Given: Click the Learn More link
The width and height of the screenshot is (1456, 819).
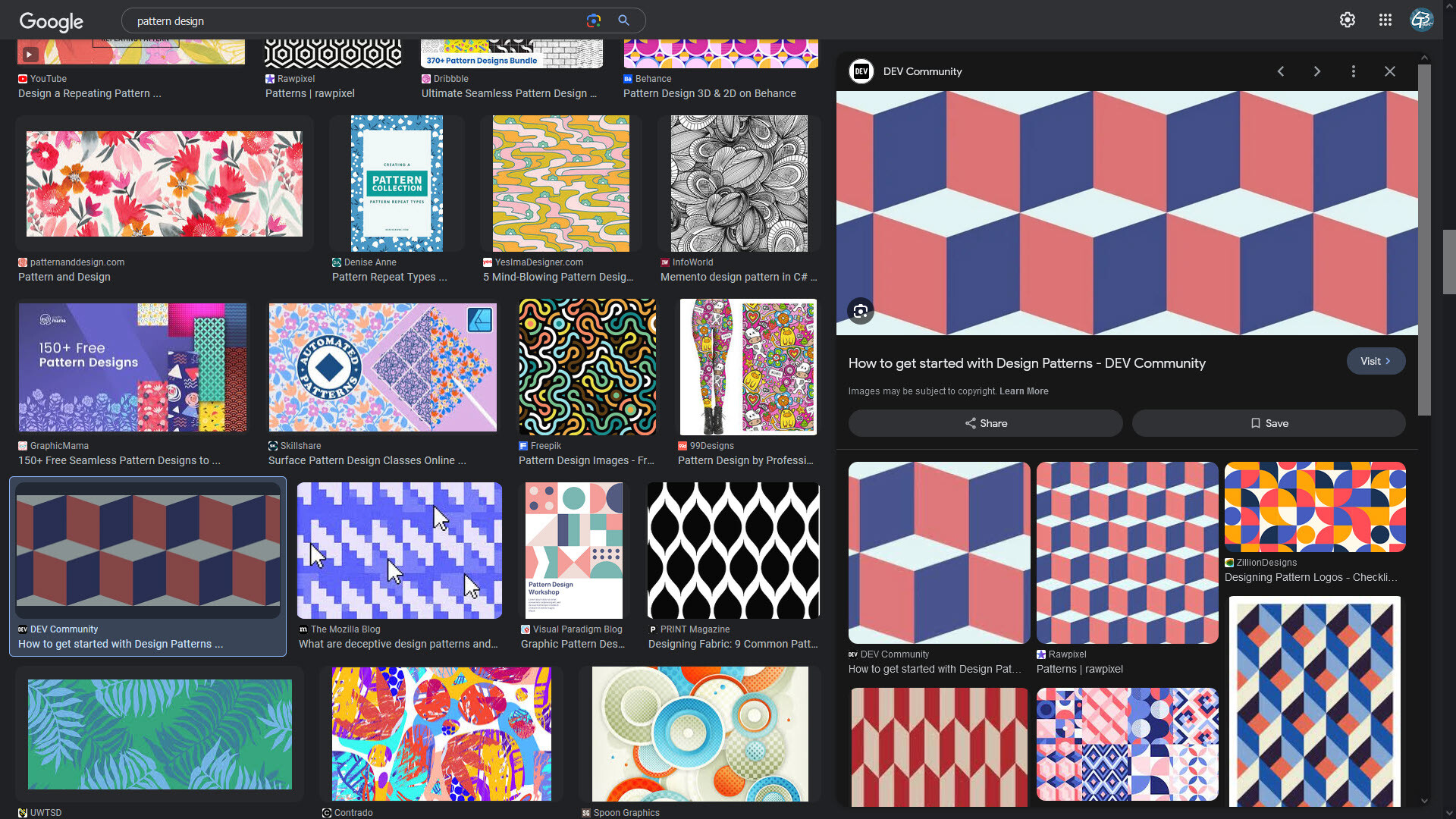Looking at the screenshot, I should click(1024, 391).
